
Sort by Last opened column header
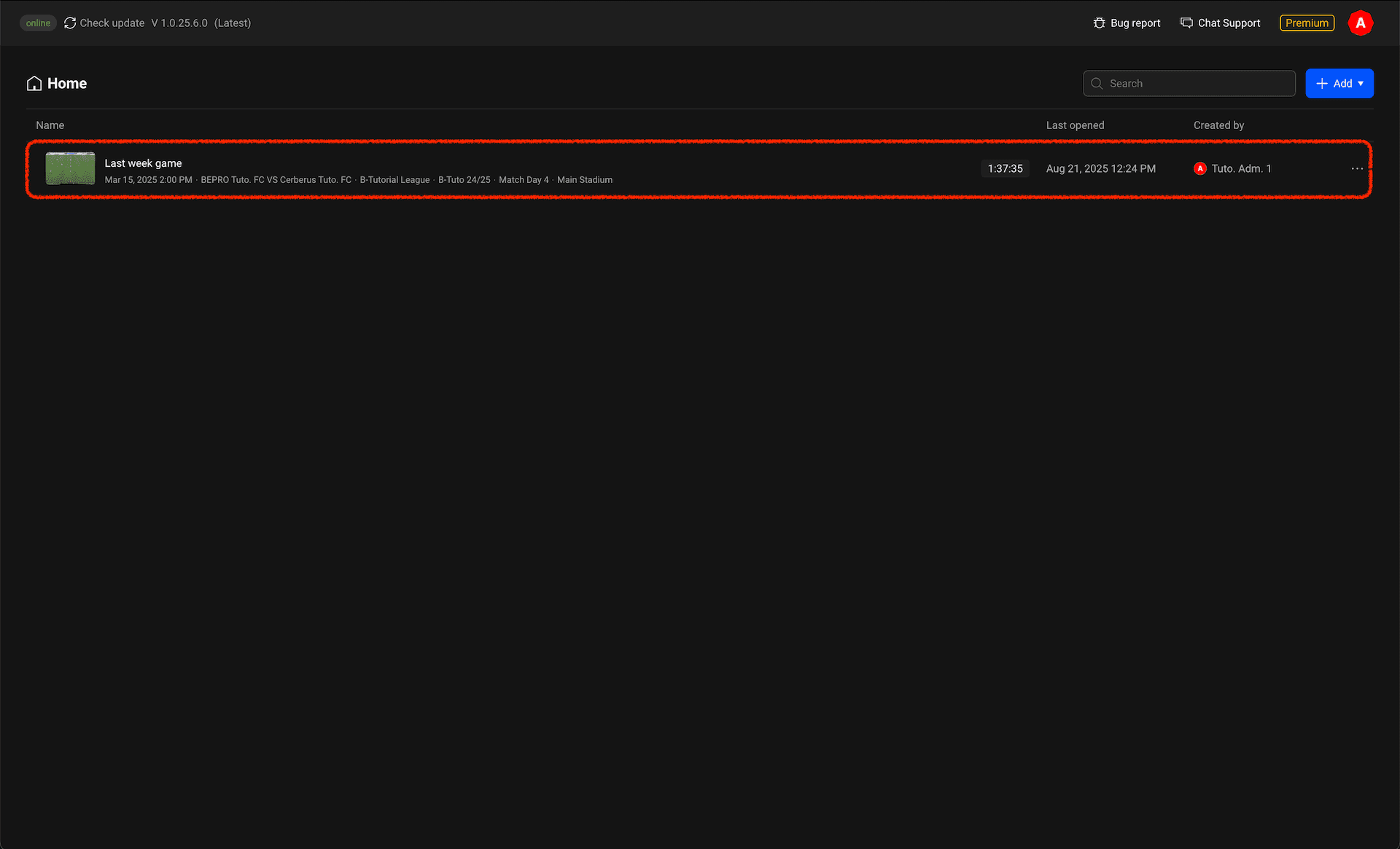(x=1075, y=125)
